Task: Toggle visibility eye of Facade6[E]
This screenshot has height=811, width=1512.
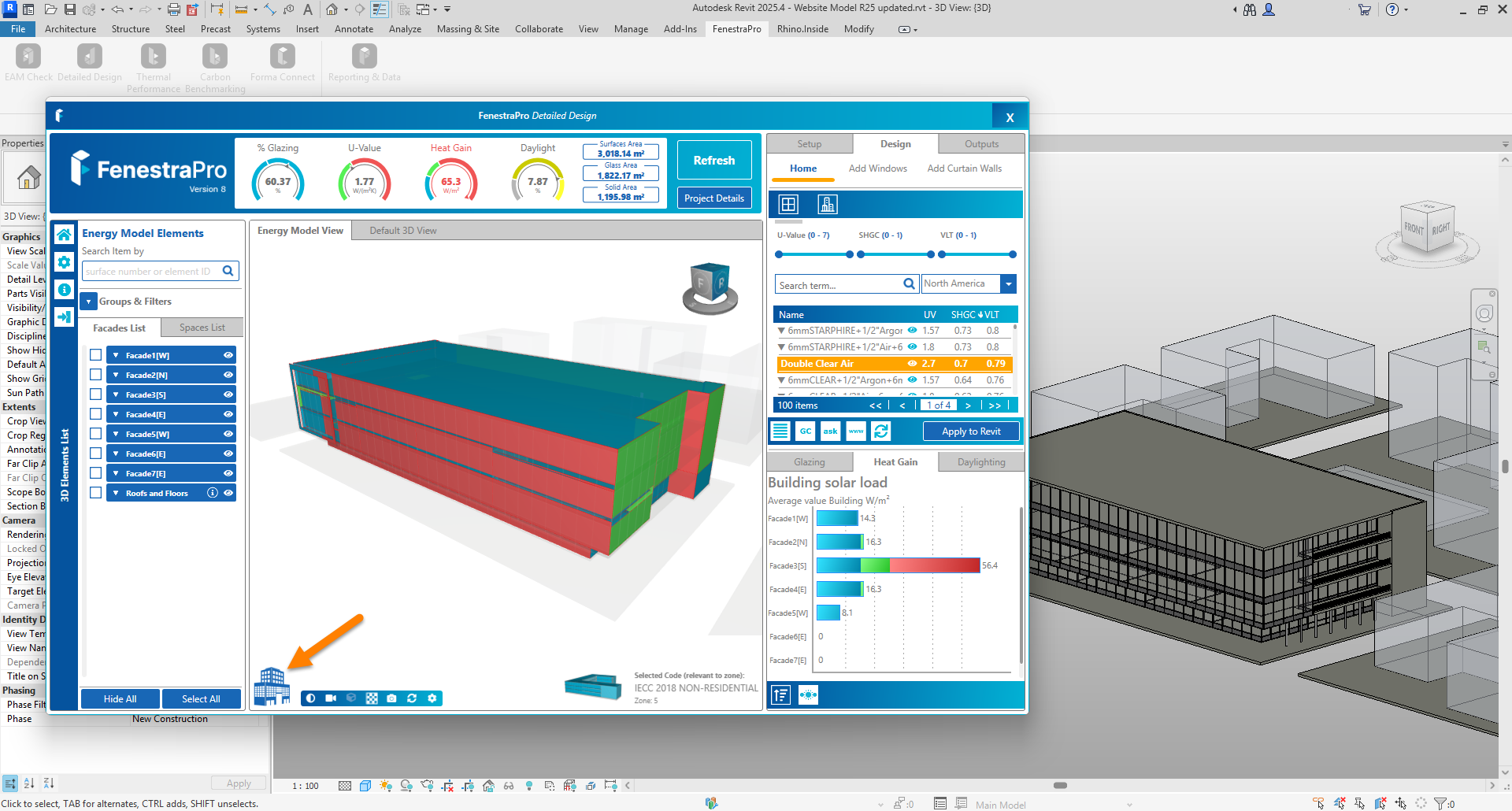Action: click(x=228, y=454)
